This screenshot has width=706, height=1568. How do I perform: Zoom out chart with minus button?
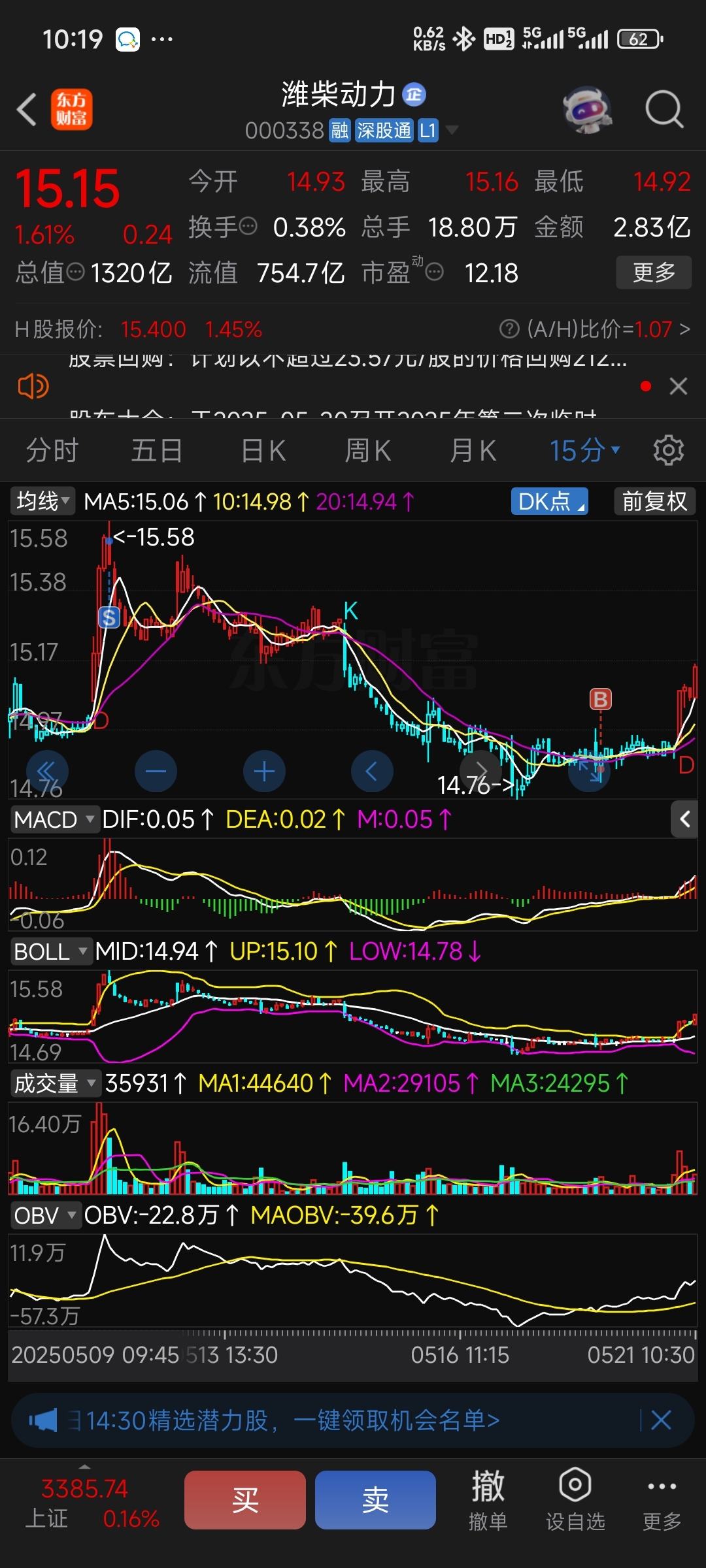(156, 772)
